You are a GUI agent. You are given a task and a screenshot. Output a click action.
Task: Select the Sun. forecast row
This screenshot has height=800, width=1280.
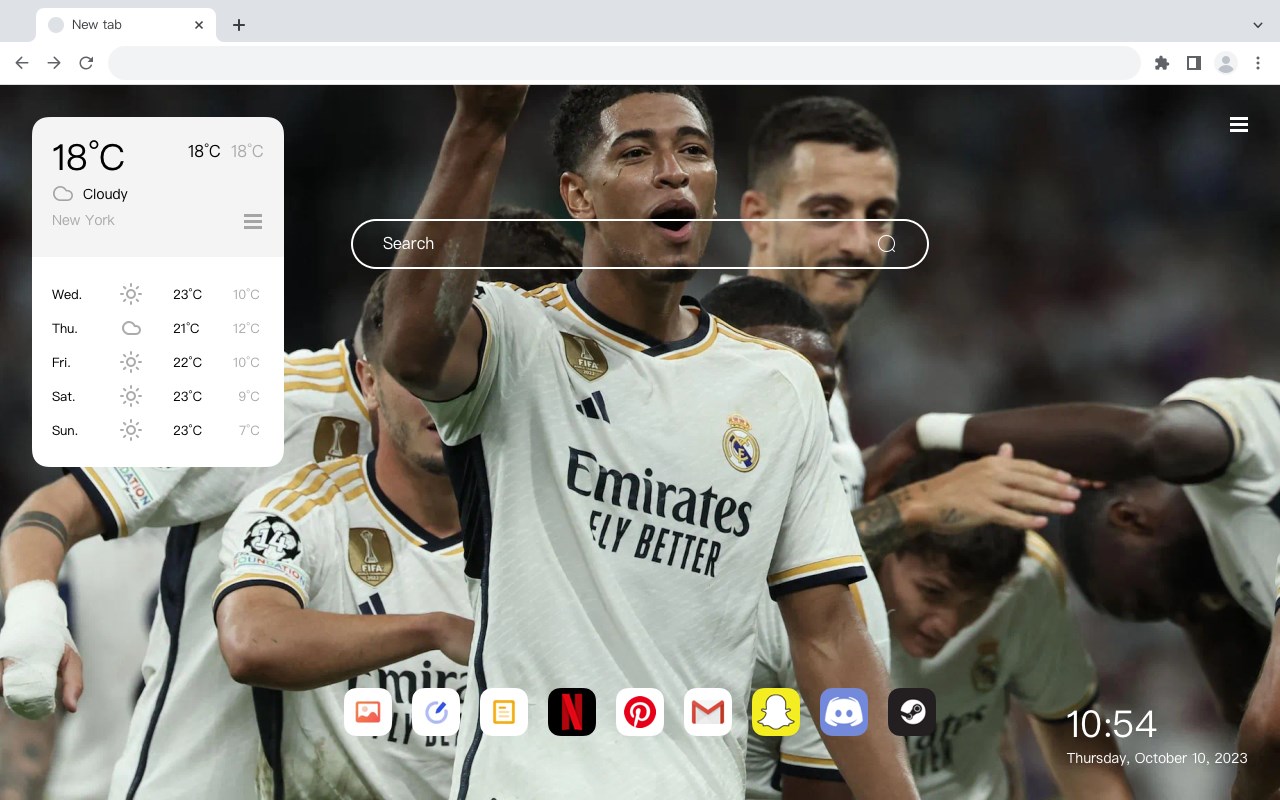pyautogui.click(x=158, y=430)
